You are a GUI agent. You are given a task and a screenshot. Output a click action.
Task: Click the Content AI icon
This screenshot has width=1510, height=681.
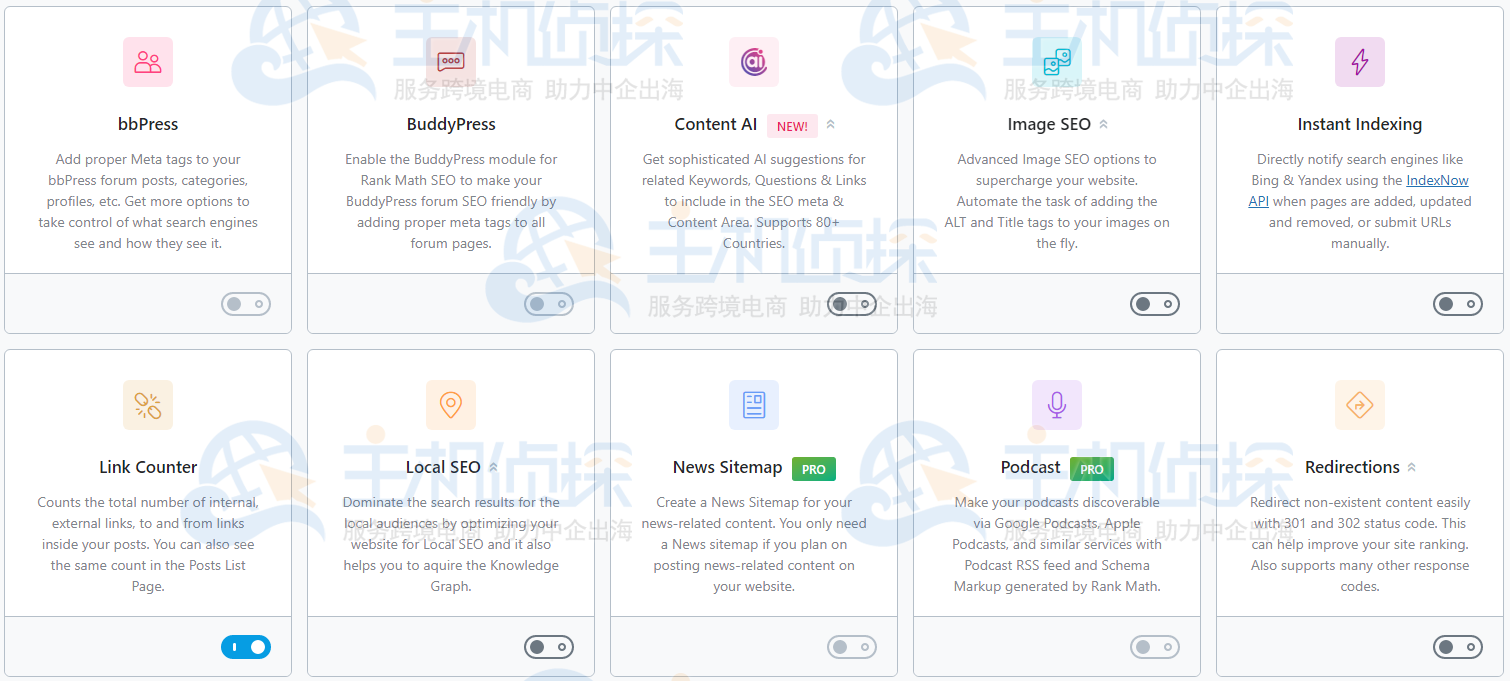(754, 62)
